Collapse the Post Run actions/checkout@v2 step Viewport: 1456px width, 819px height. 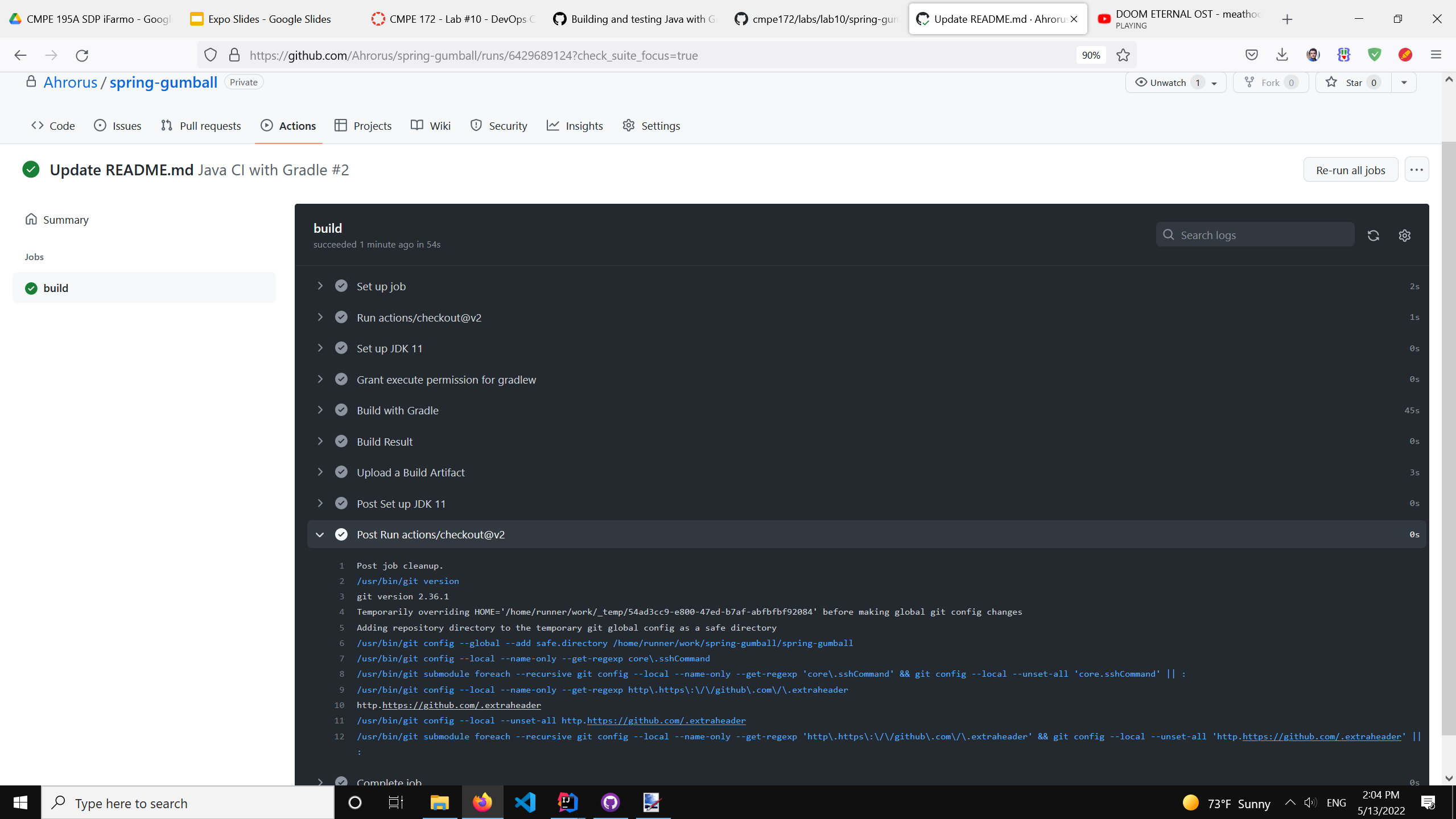click(320, 534)
